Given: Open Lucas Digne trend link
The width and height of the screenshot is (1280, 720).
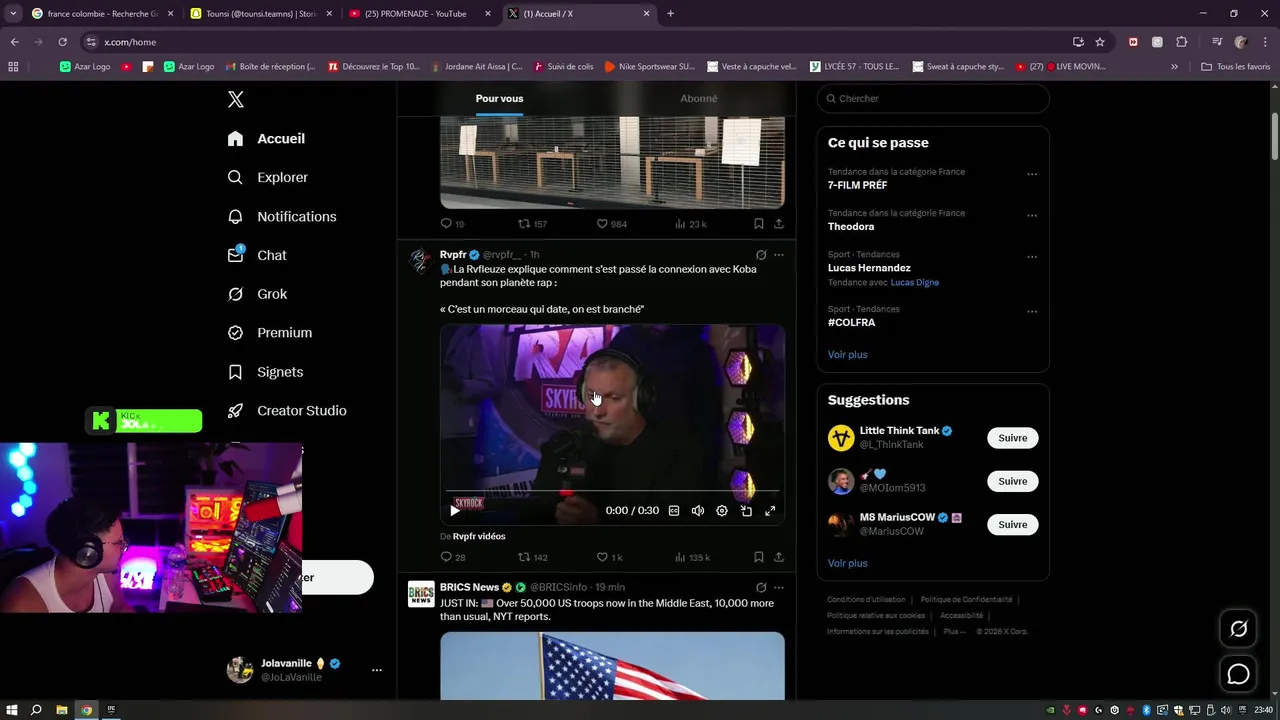Looking at the screenshot, I should click(x=914, y=282).
